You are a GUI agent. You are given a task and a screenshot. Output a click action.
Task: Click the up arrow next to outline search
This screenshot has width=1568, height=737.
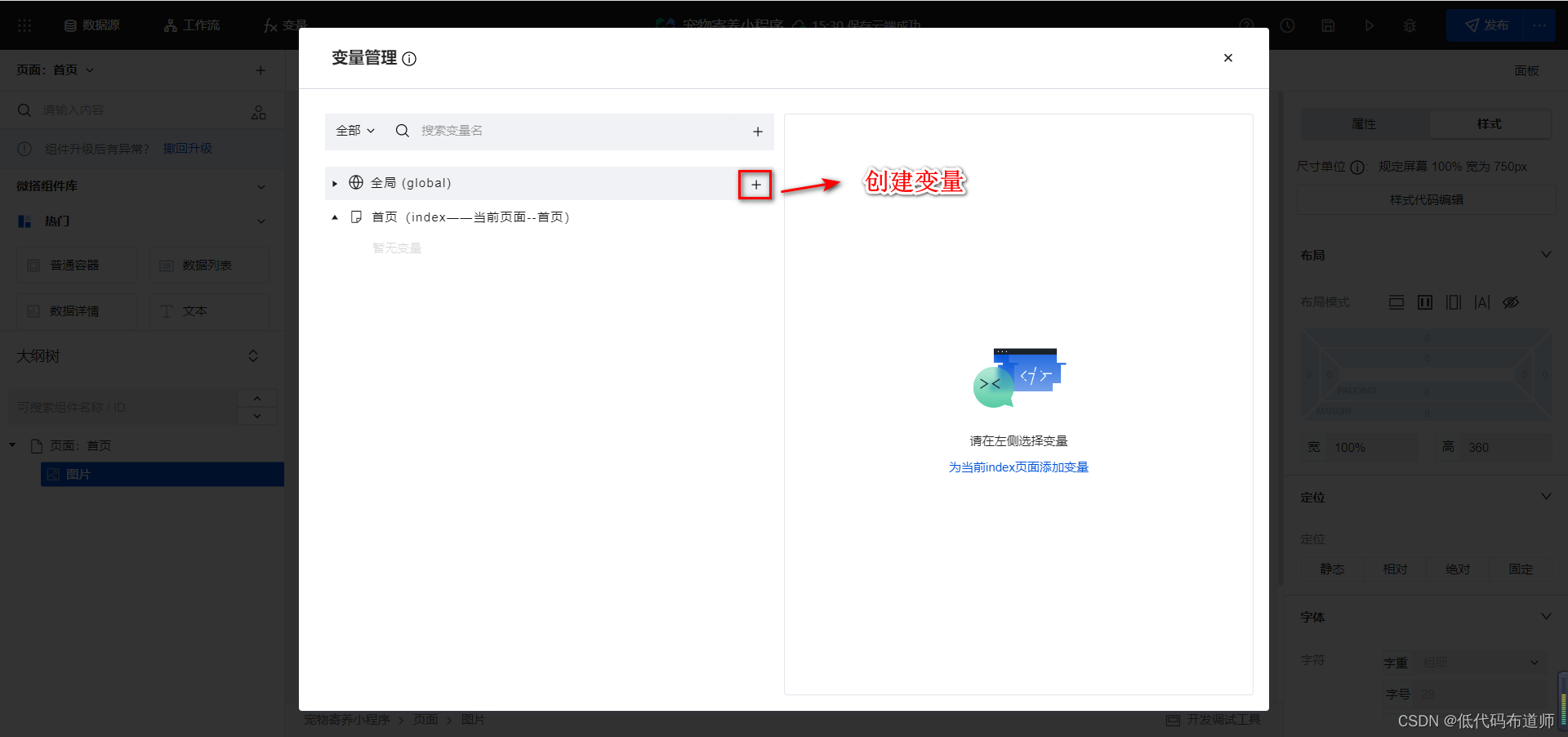click(257, 398)
